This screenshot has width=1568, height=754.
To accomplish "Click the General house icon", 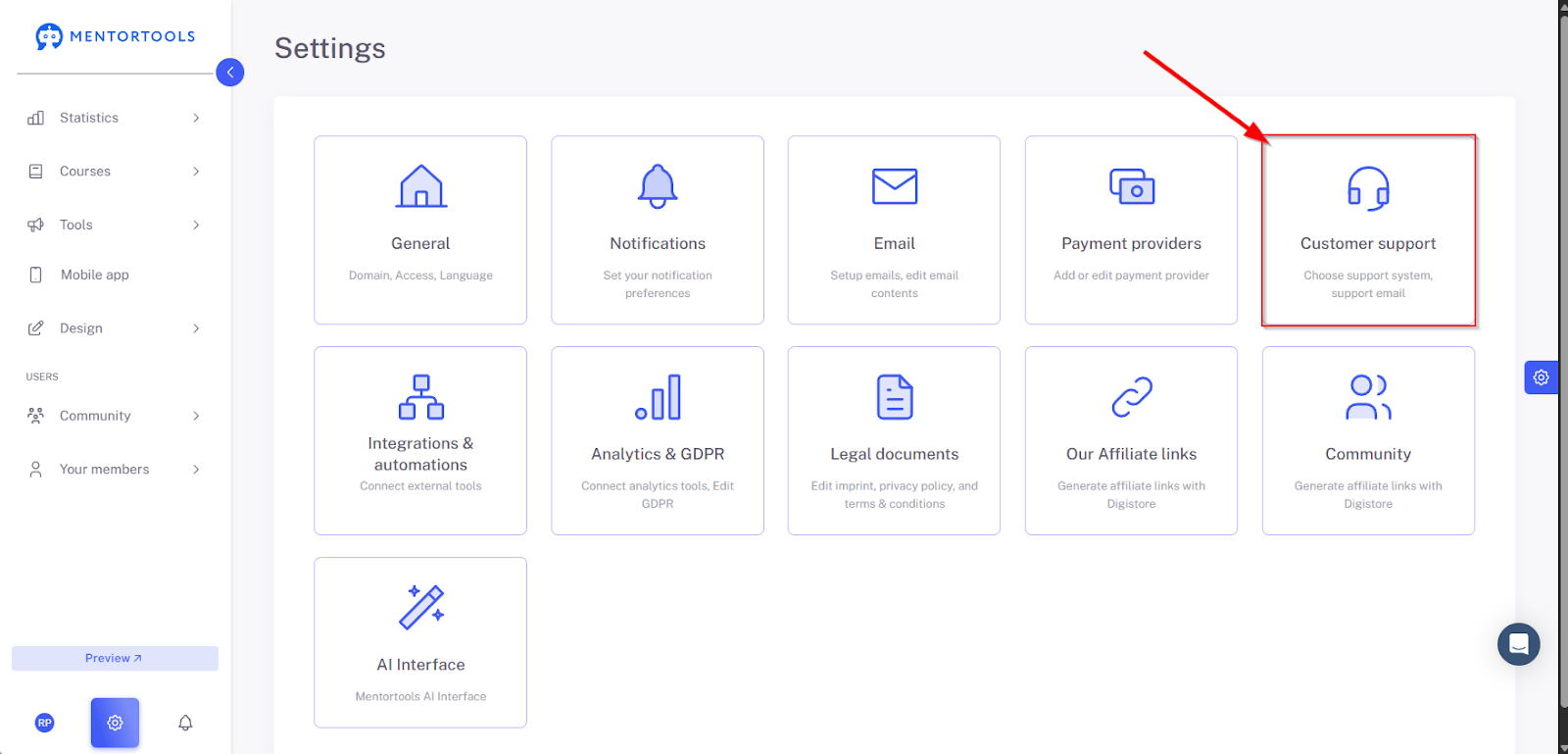I will 421,186.
